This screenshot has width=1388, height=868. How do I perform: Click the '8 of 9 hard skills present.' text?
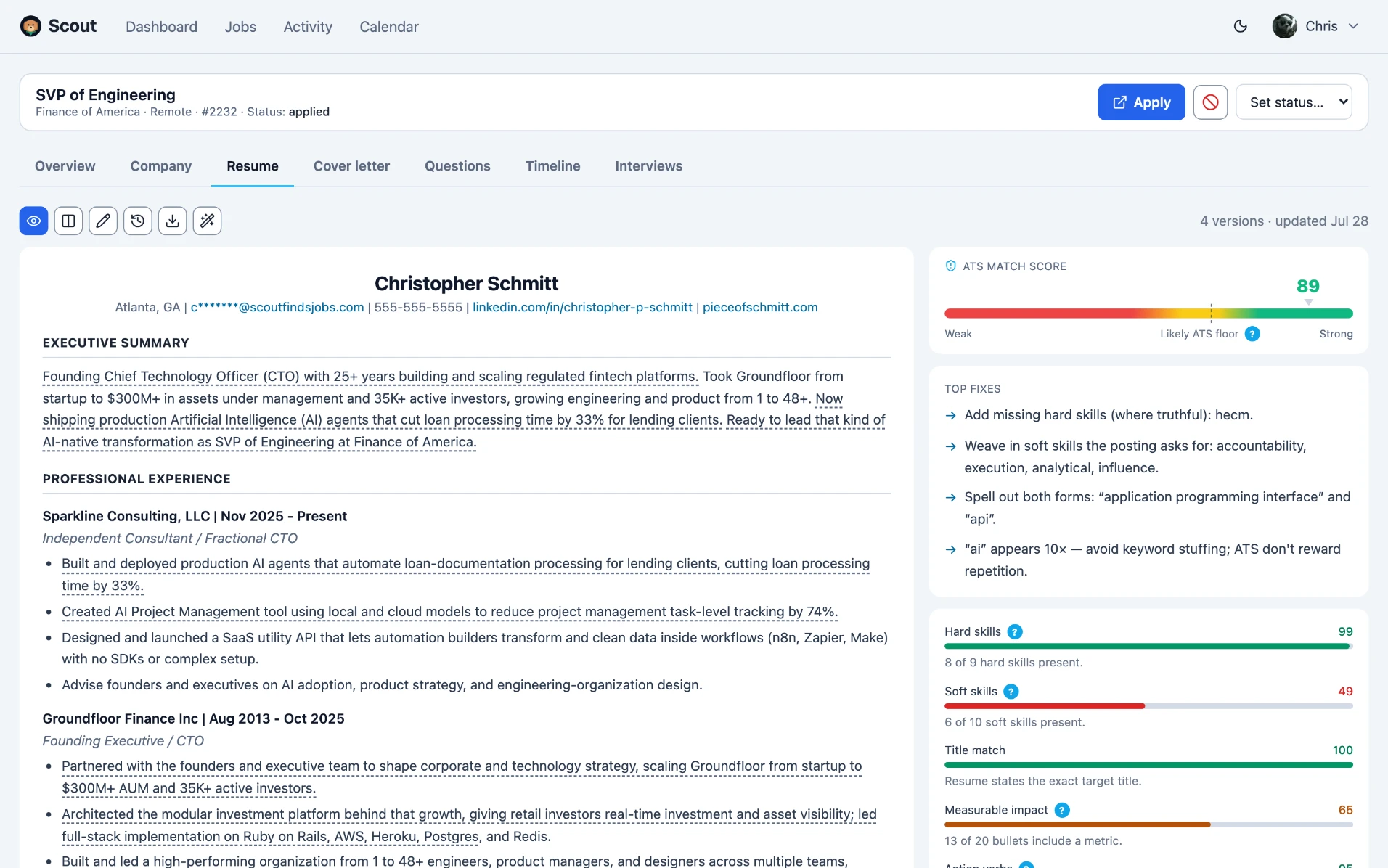pos(1013,663)
